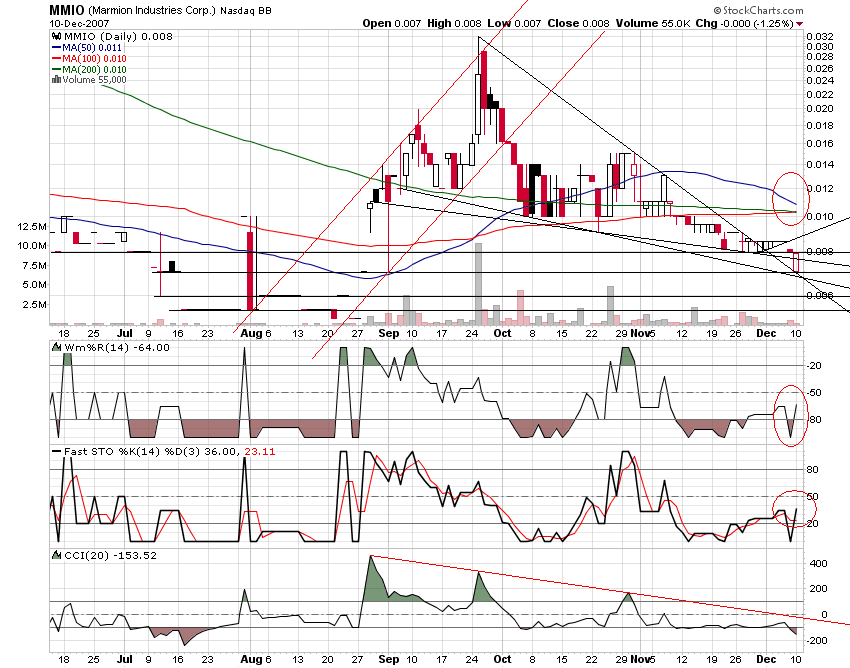The width and height of the screenshot is (850, 668).
Task: Click the candlestick icon beside MMIO (Daily)
Action: tap(56, 36)
